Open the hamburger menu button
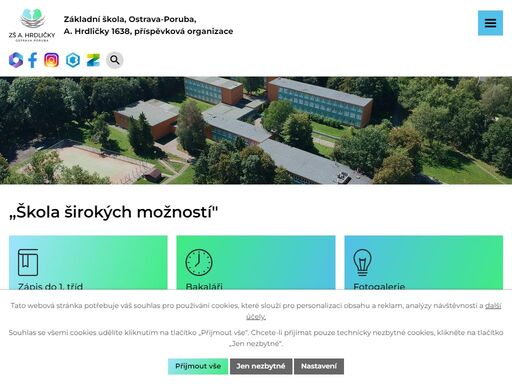Image resolution: width=512 pixels, height=384 pixels. tap(490, 23)
